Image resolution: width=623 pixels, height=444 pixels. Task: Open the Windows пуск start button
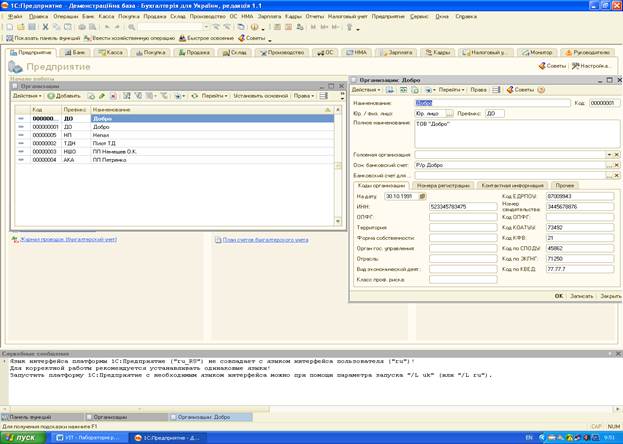coord(22,437)
